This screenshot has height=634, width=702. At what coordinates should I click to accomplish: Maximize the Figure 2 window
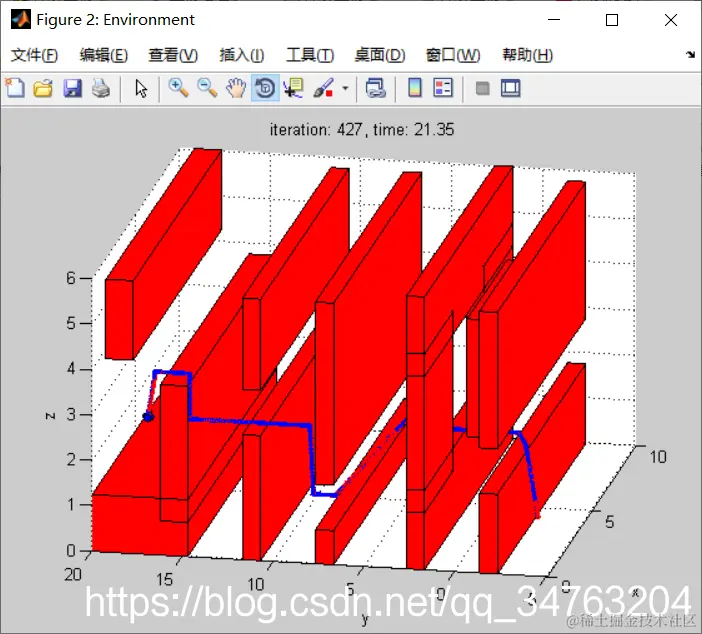(612, 20)
